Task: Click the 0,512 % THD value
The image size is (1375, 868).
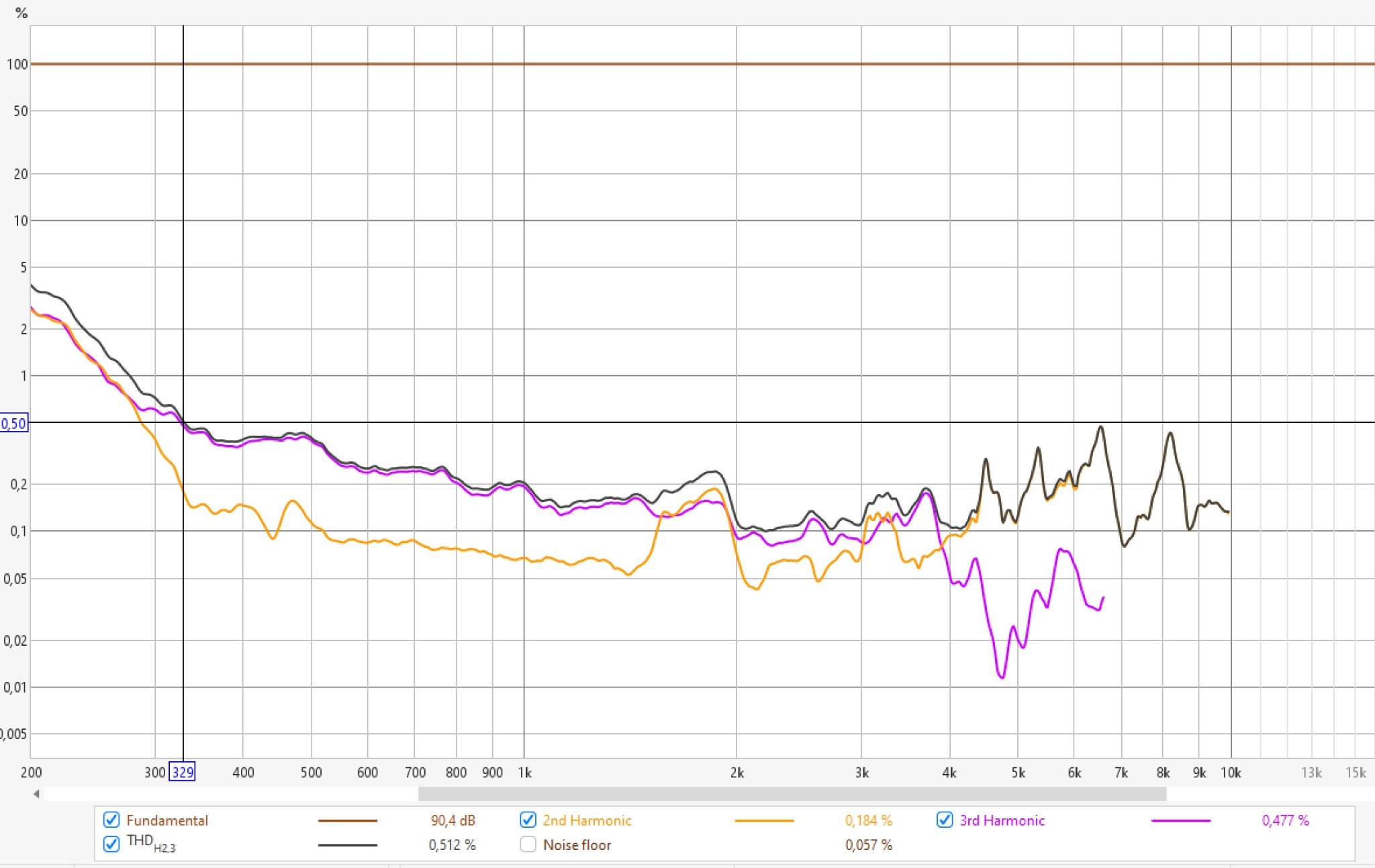Action: coord(453,845)
